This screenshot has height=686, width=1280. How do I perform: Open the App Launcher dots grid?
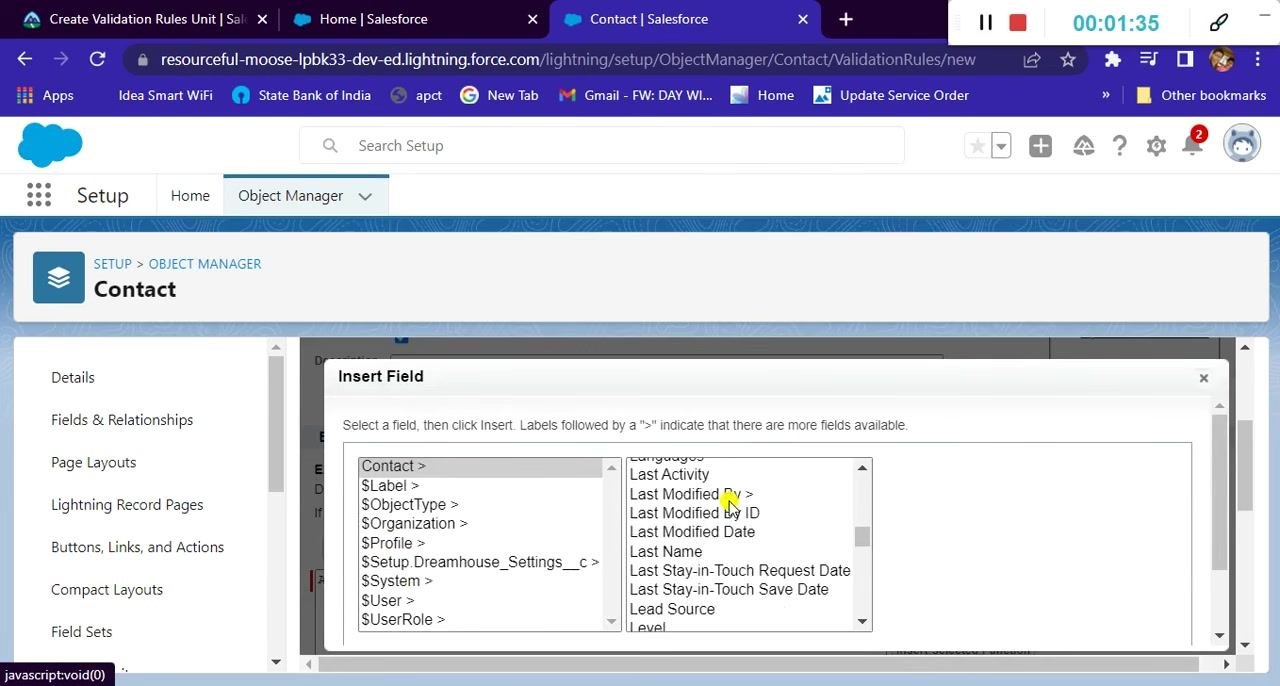39,195
